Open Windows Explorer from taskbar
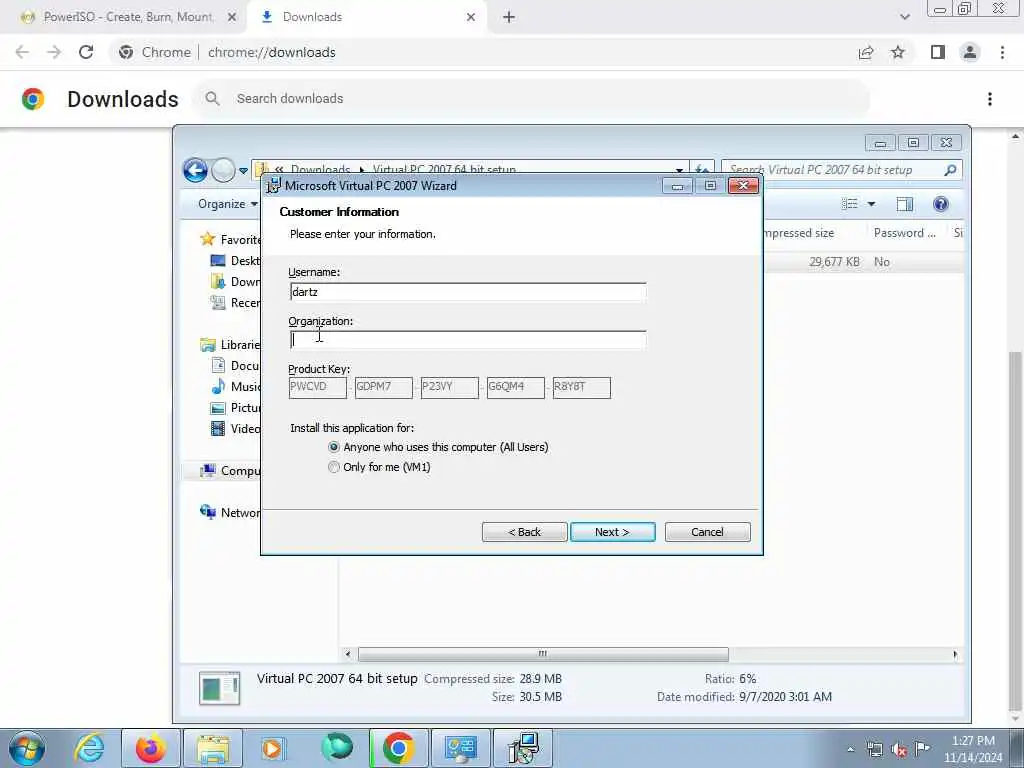This screenshot has height=768, width=1024. click(212, 748)
